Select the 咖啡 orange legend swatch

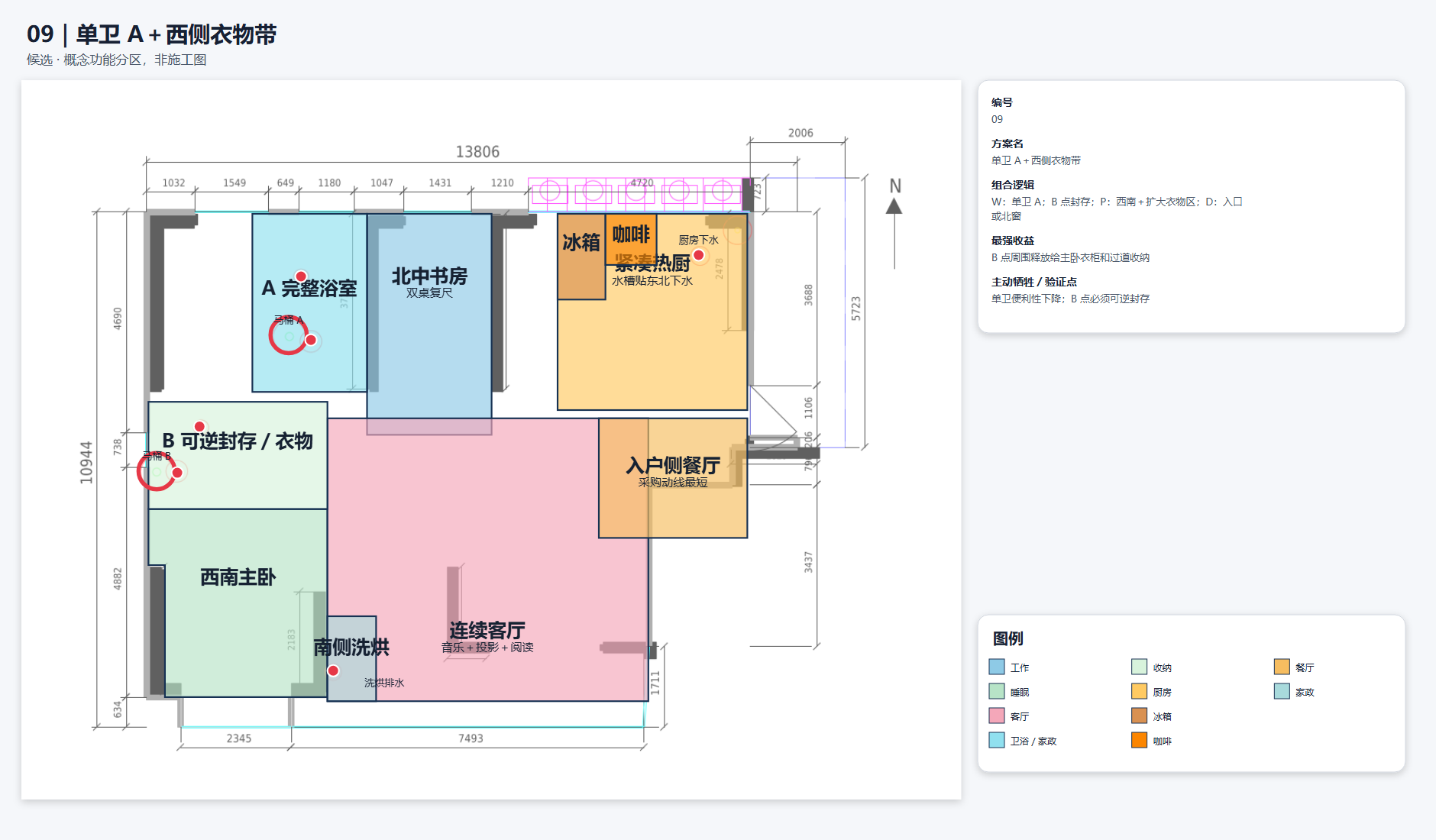click(1139, 740)
